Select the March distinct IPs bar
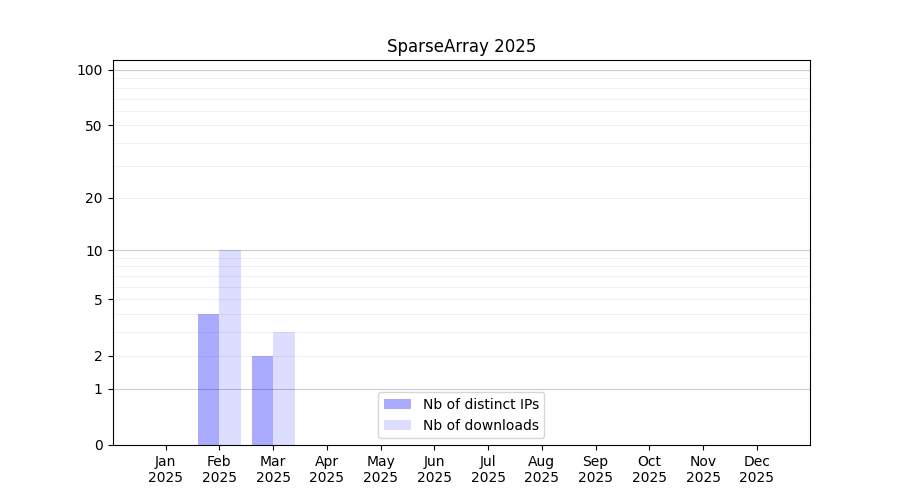 click(262, 400)
